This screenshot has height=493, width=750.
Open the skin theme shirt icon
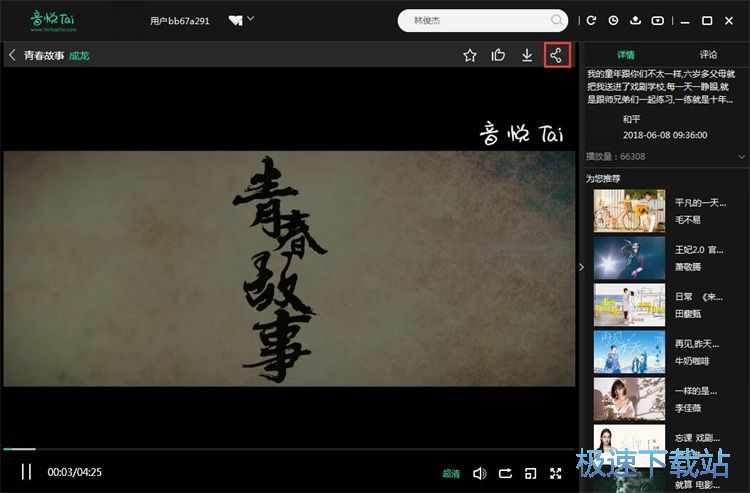[235, 21]
